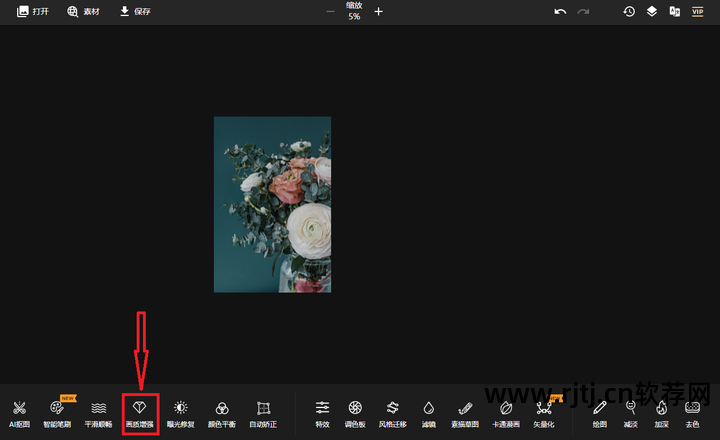Open the 调色板 palette tool

pos(355,413)
